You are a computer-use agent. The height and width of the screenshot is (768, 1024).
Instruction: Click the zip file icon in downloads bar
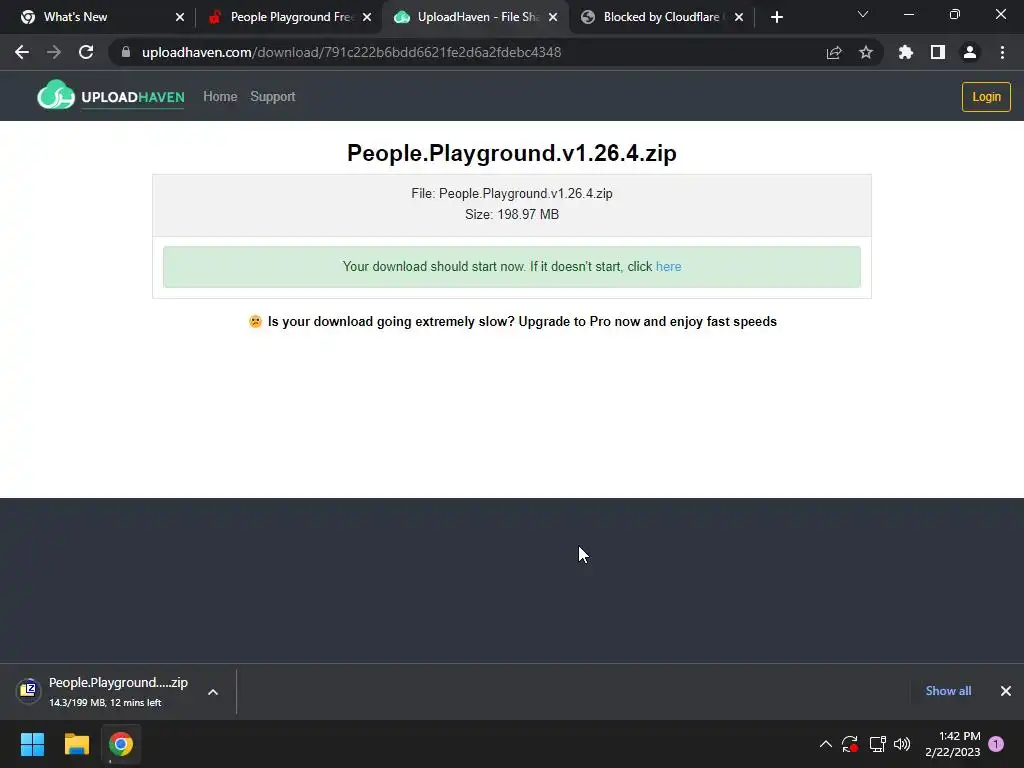[x=29, y=690]
